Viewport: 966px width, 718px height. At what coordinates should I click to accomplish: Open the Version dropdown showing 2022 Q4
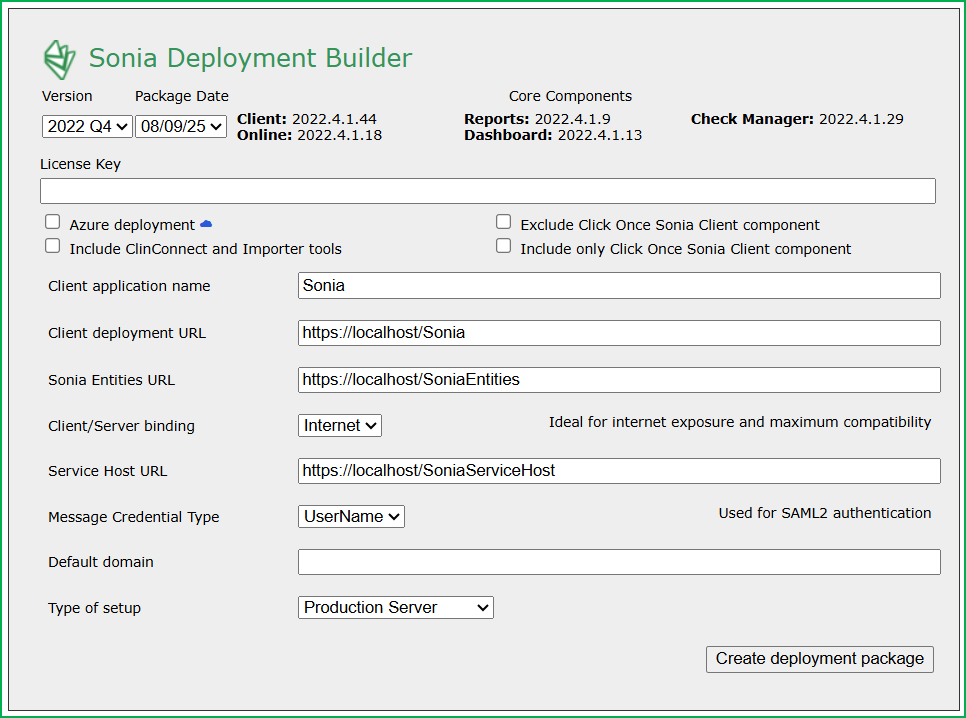(x=87, y=126)
